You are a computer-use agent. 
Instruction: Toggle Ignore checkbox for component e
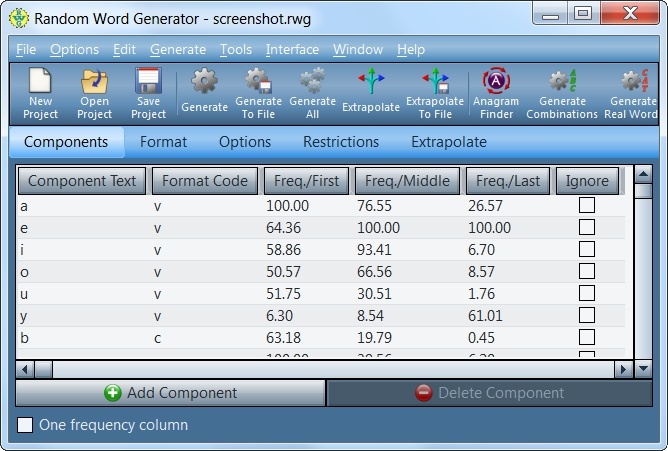click(x=587, y=227)
